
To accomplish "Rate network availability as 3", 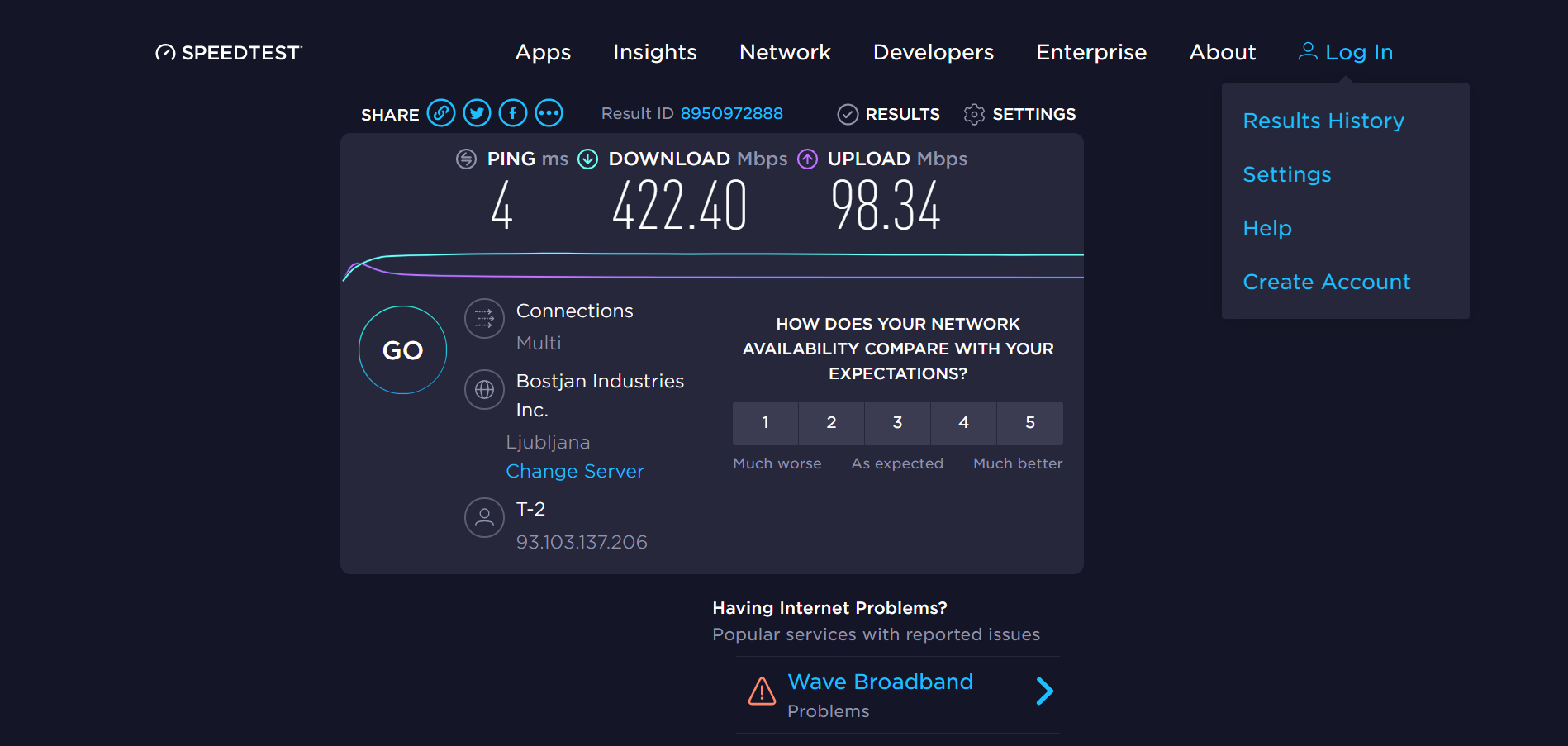I will coord(897,423).
